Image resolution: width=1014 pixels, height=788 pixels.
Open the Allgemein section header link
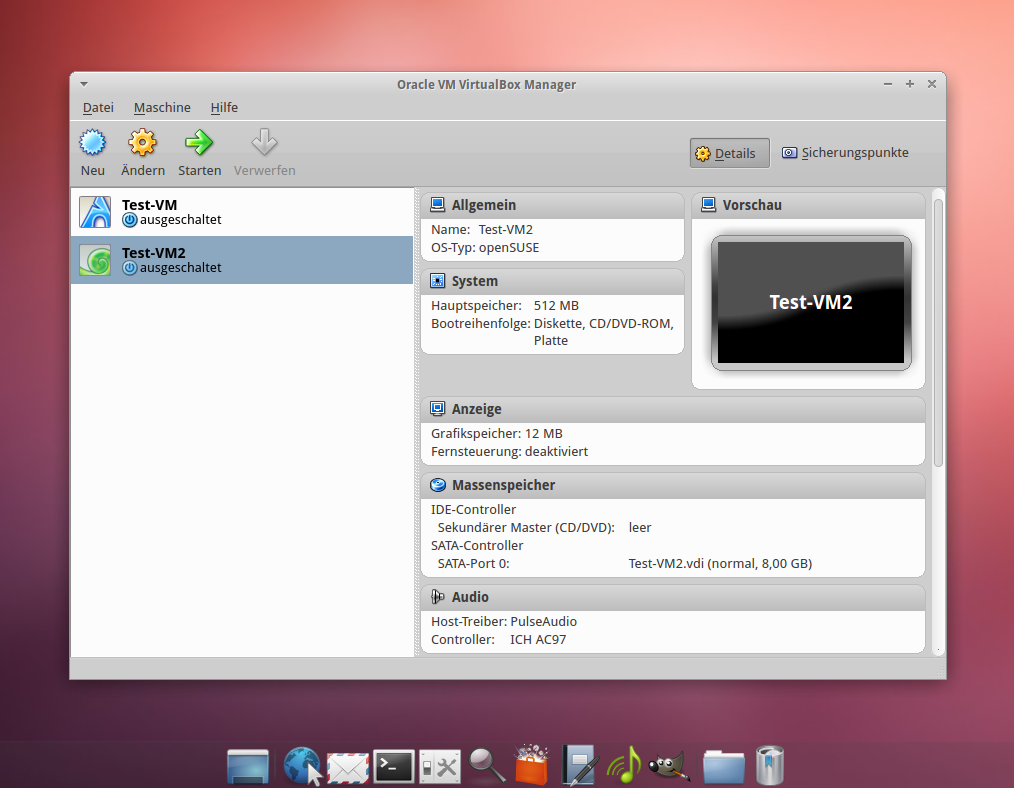484,205
